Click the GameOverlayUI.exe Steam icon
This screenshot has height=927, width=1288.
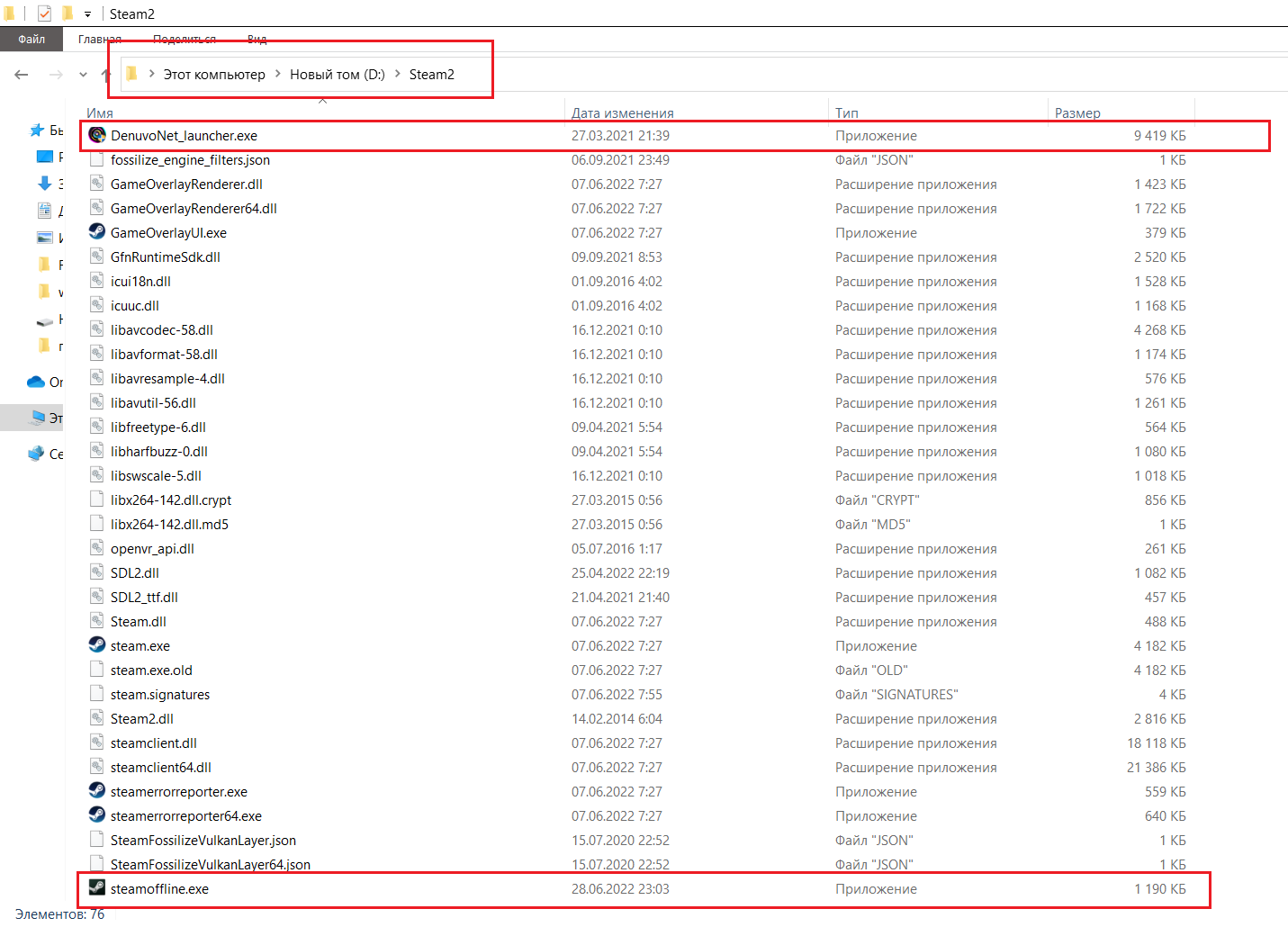tap(97, 232)
